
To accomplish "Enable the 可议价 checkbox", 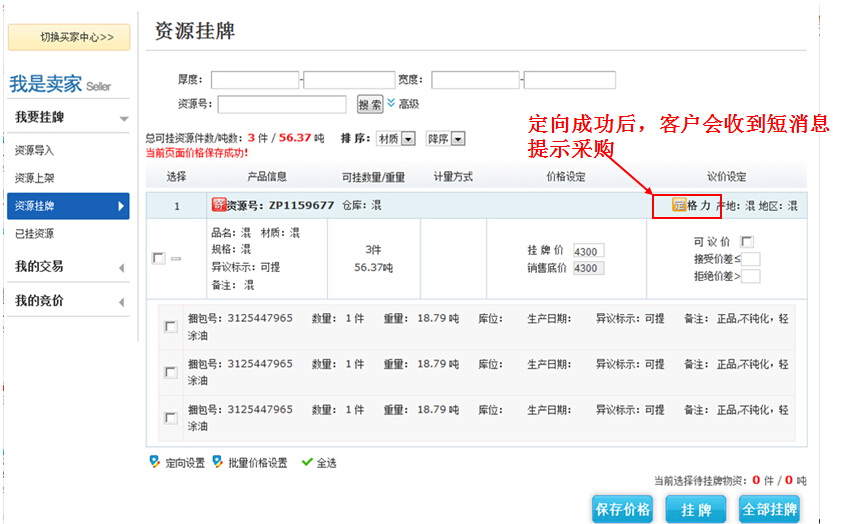I will [747, 242].
